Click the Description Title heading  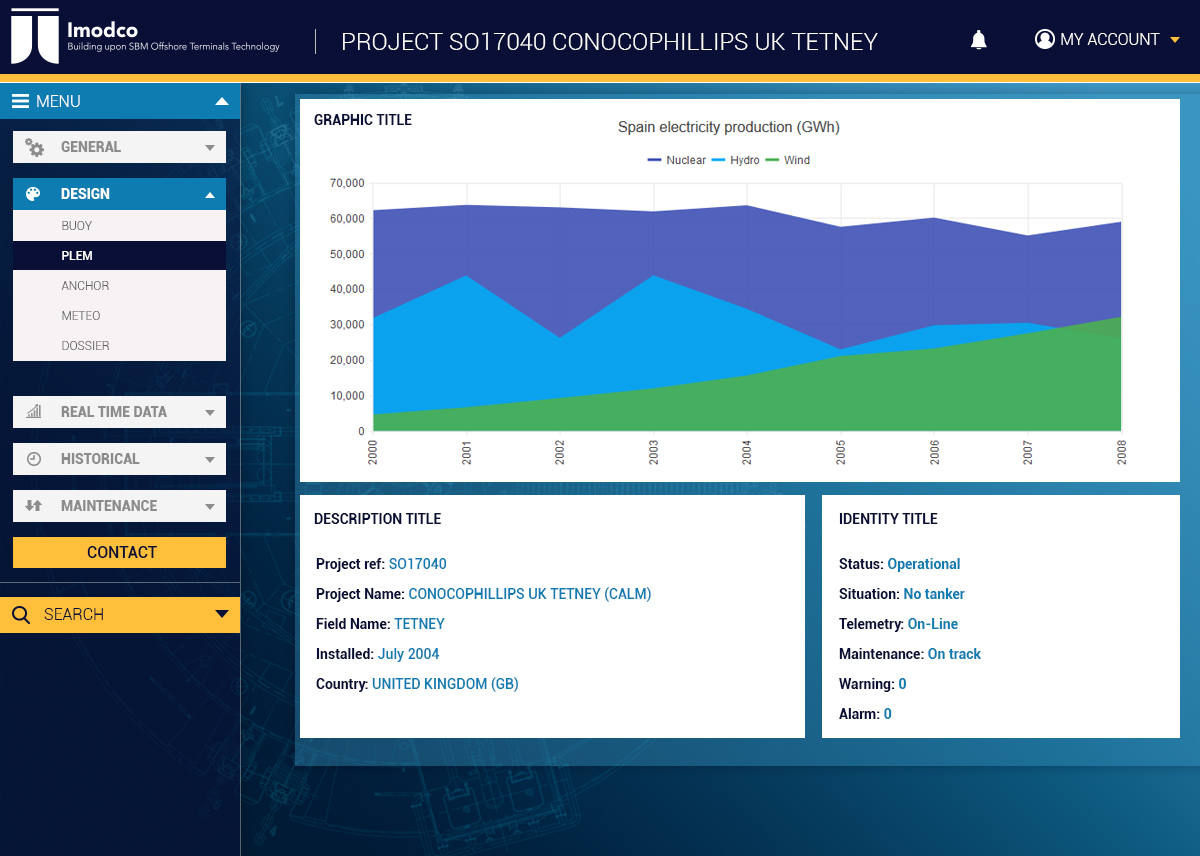(x=378, y=519)
